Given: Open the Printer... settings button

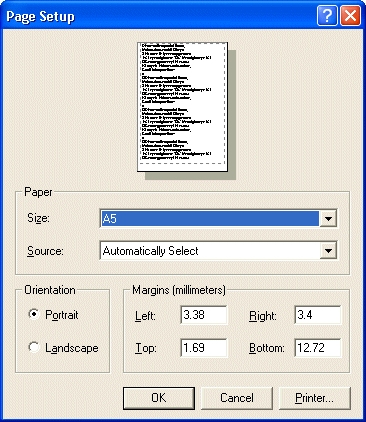Looking at the screenshot, I should 315,398.
